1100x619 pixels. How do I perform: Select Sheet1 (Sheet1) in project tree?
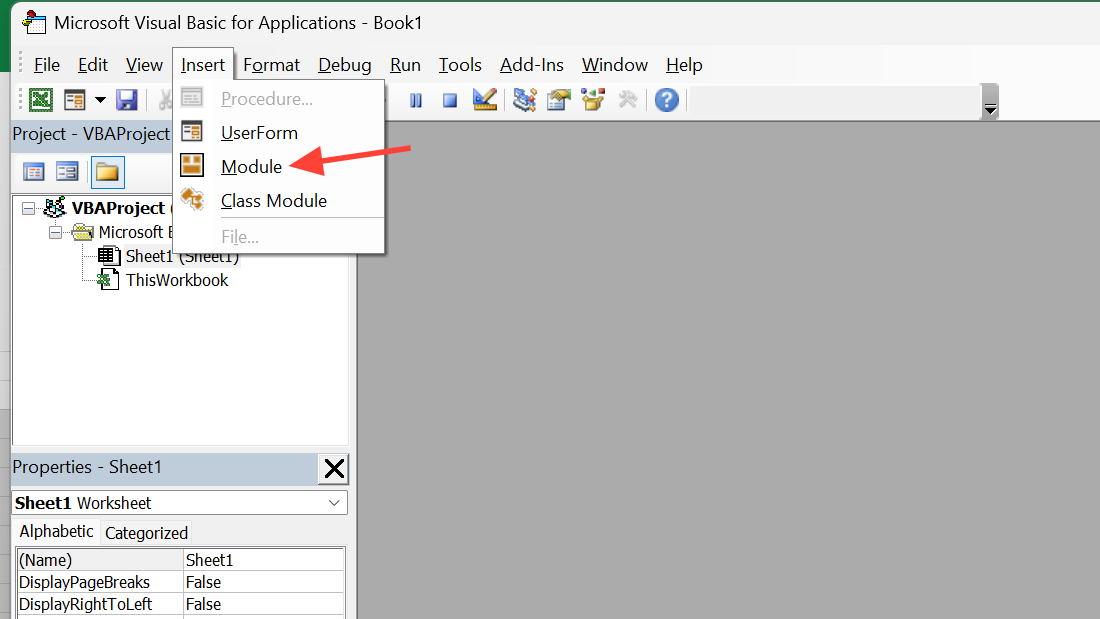coord(182,256)
